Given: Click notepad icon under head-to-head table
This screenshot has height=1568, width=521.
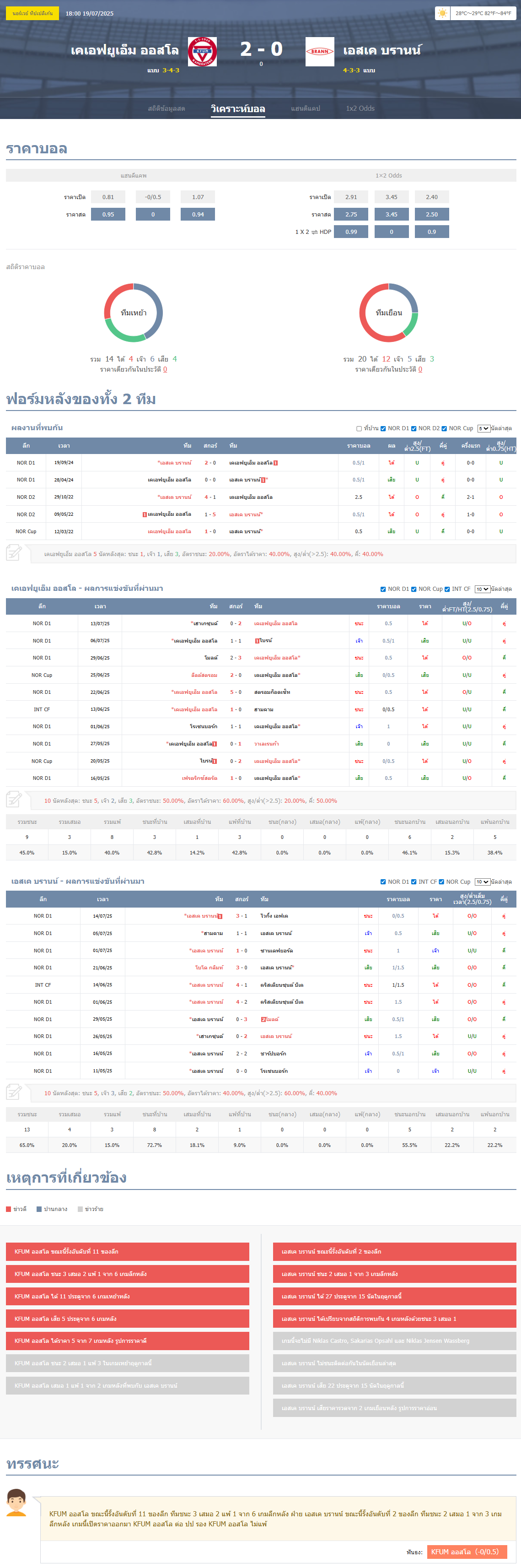Looking at the screenshot, I should [x=14, y=553].
